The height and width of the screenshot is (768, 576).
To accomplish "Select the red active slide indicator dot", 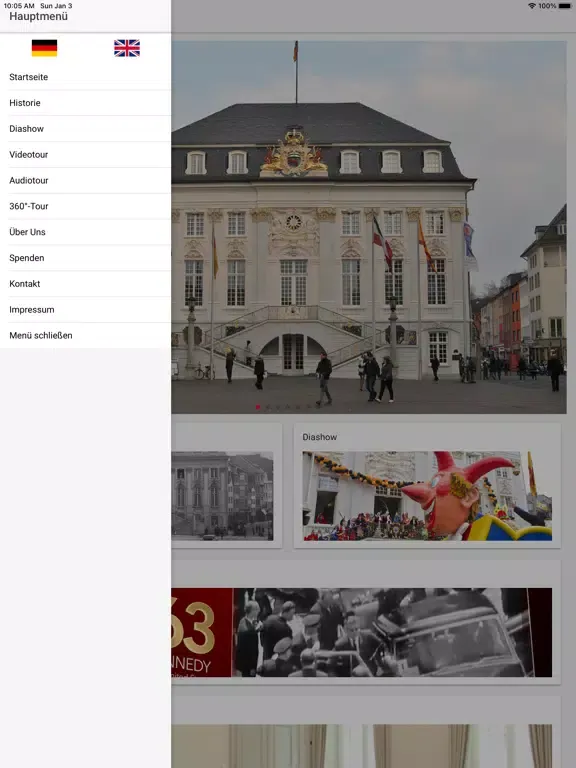I will (x=258, y=407).
